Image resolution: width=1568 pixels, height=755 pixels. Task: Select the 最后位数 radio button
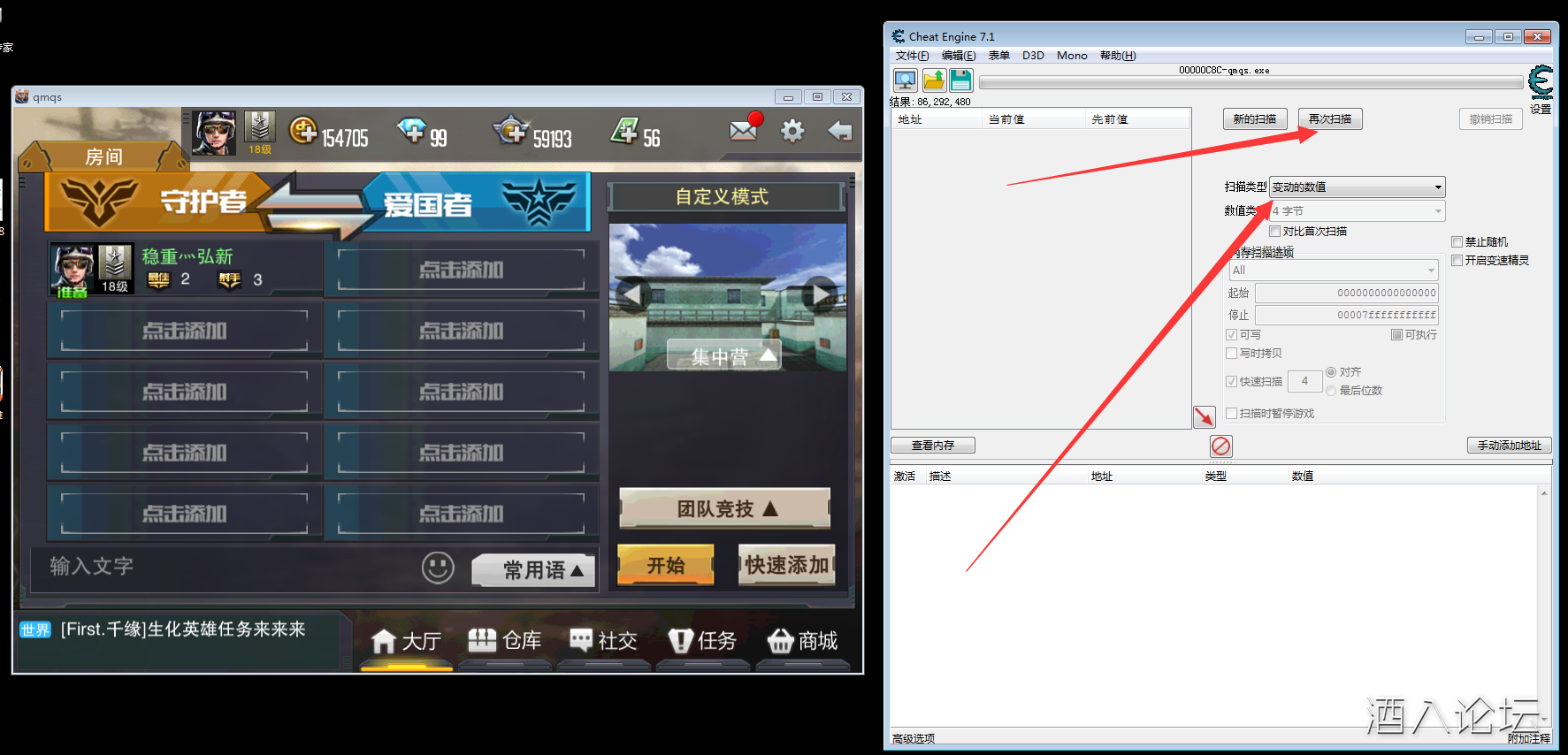coord(1331,391)
